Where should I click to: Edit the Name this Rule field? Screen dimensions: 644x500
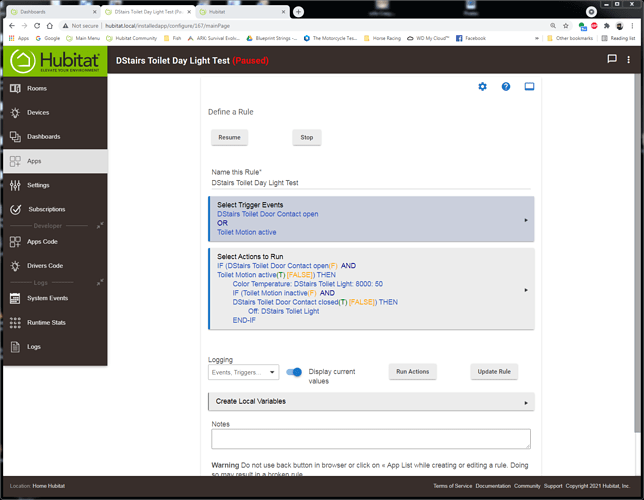click(x=371, y=183)
